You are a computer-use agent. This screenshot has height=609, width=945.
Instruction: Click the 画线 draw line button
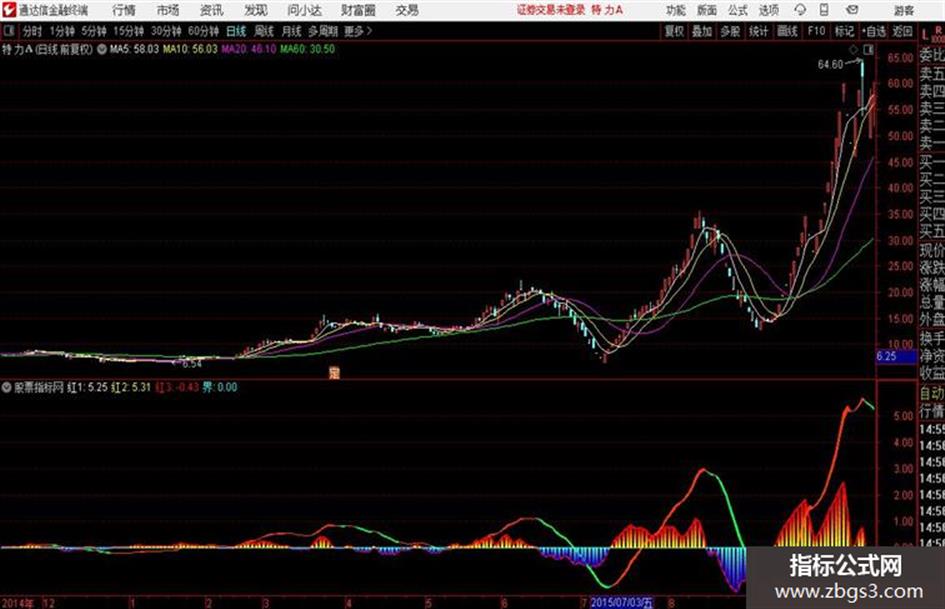(x=787, y=31)
